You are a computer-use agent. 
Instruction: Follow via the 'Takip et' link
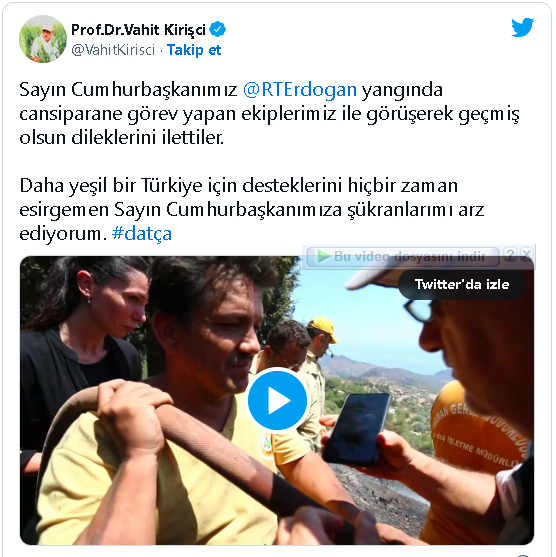click(194, 50)
